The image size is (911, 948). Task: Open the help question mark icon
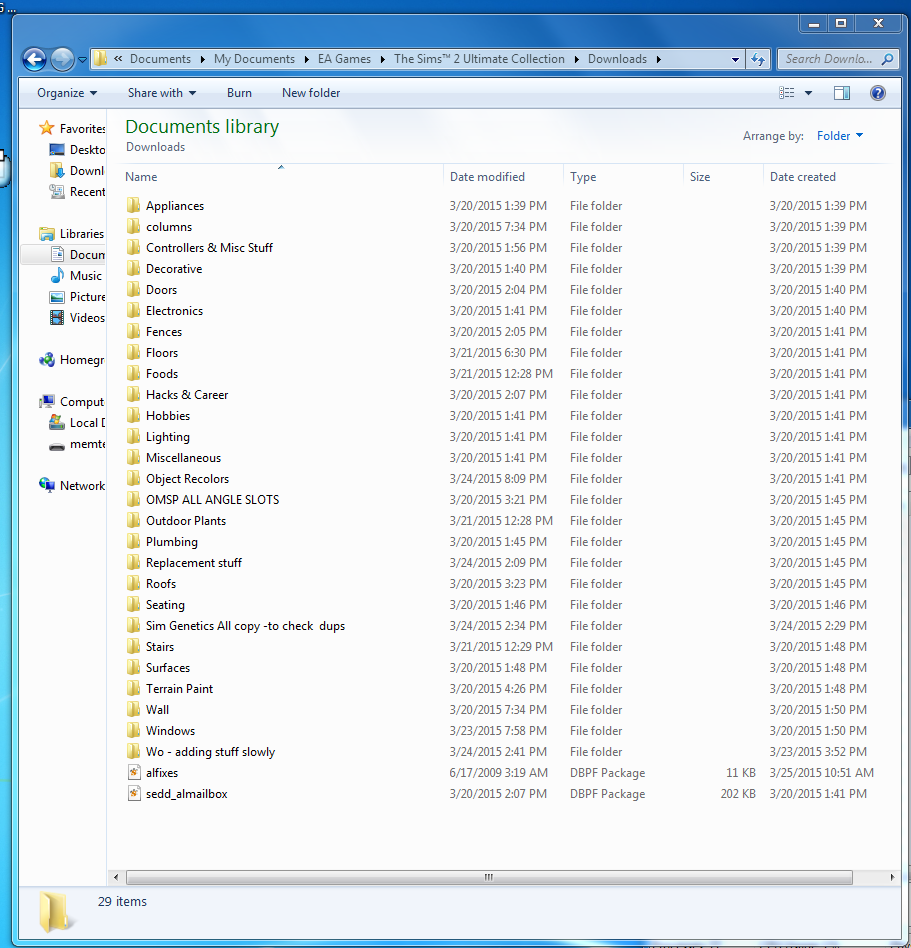click(877, 93)
